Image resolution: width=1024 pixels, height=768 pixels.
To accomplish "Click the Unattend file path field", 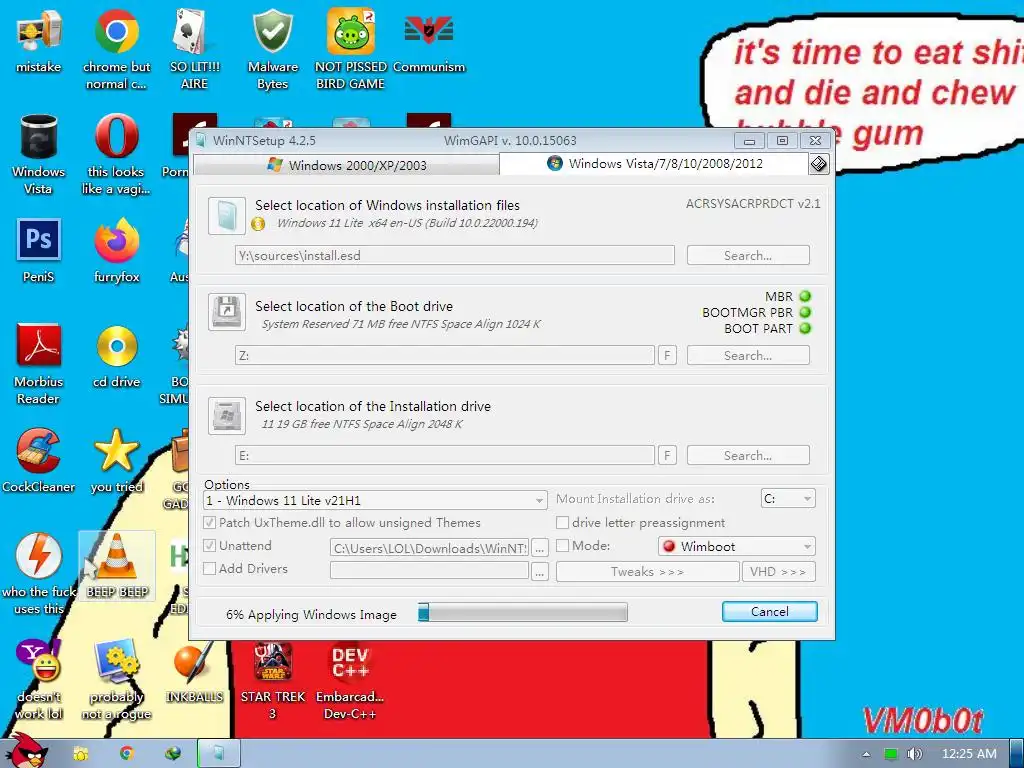I will point(430,548).
